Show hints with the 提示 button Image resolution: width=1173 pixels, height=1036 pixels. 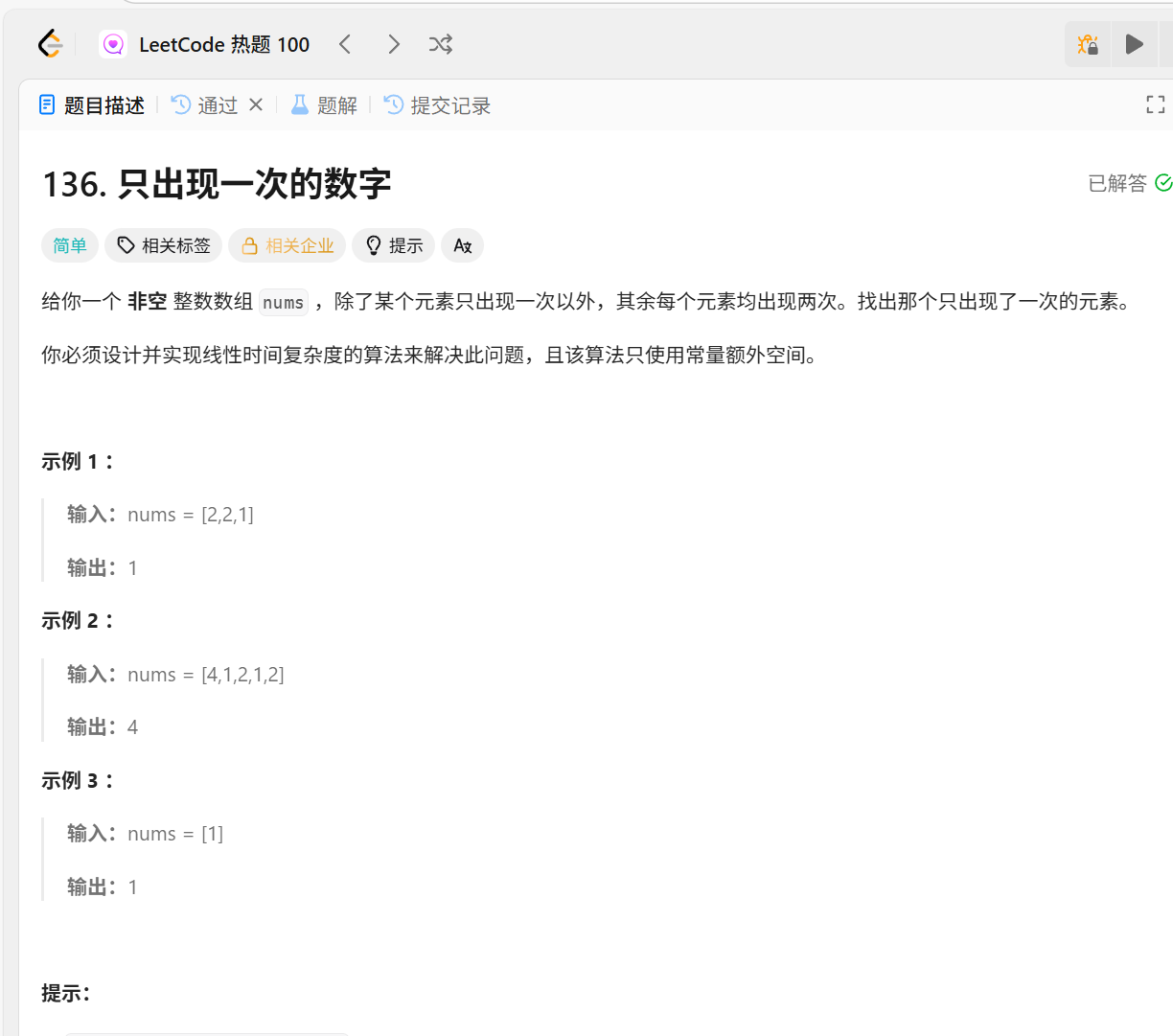pos(394,245)
